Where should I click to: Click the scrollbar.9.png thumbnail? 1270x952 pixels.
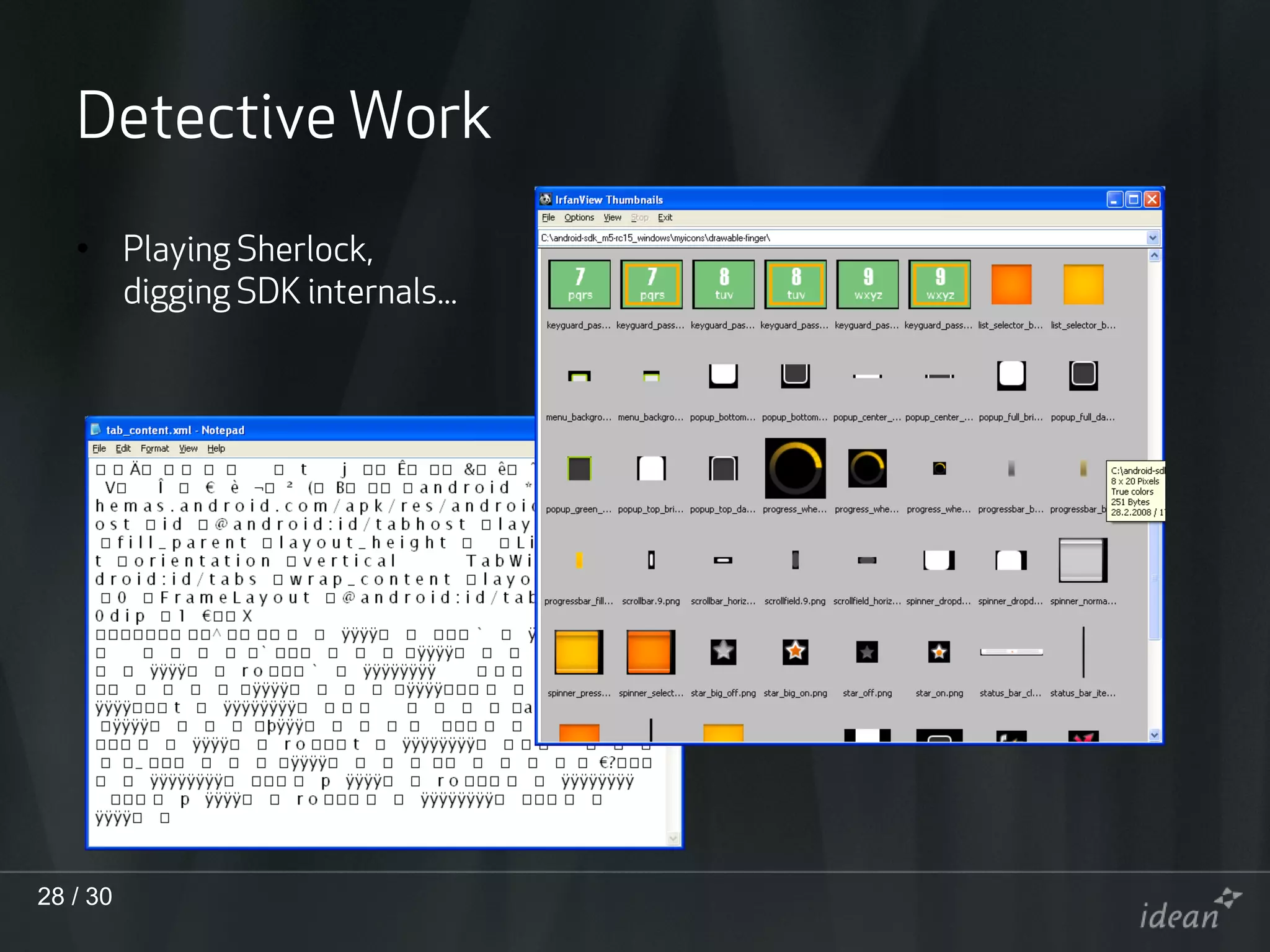click(651, 560)
